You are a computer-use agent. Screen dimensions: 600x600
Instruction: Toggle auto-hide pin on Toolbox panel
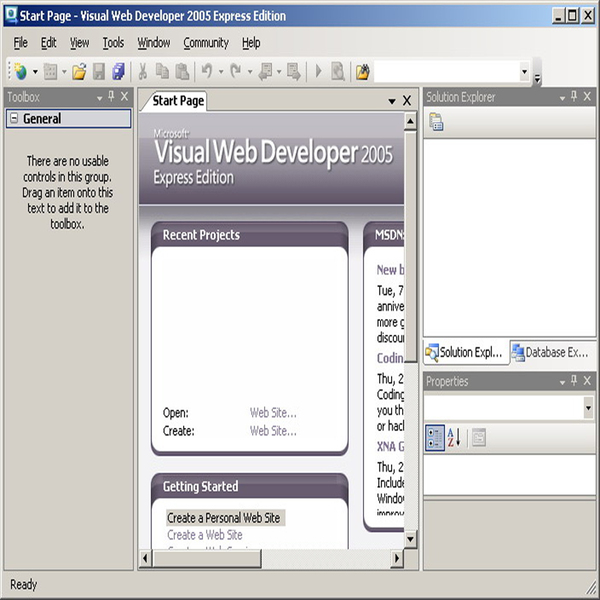pos(111,97)
